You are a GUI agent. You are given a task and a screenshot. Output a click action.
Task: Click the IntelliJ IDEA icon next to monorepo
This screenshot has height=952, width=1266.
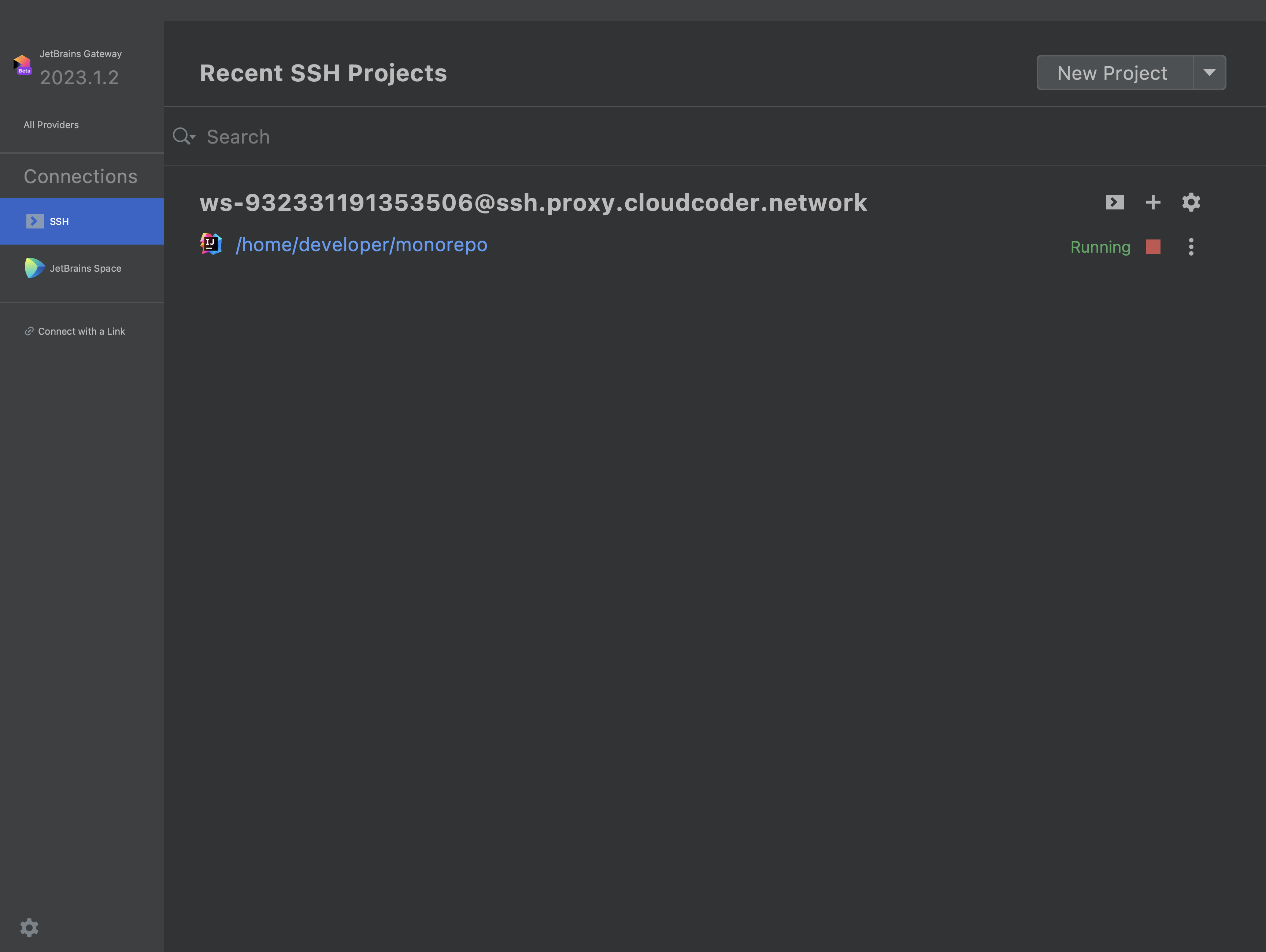click(x=211, y=243)
